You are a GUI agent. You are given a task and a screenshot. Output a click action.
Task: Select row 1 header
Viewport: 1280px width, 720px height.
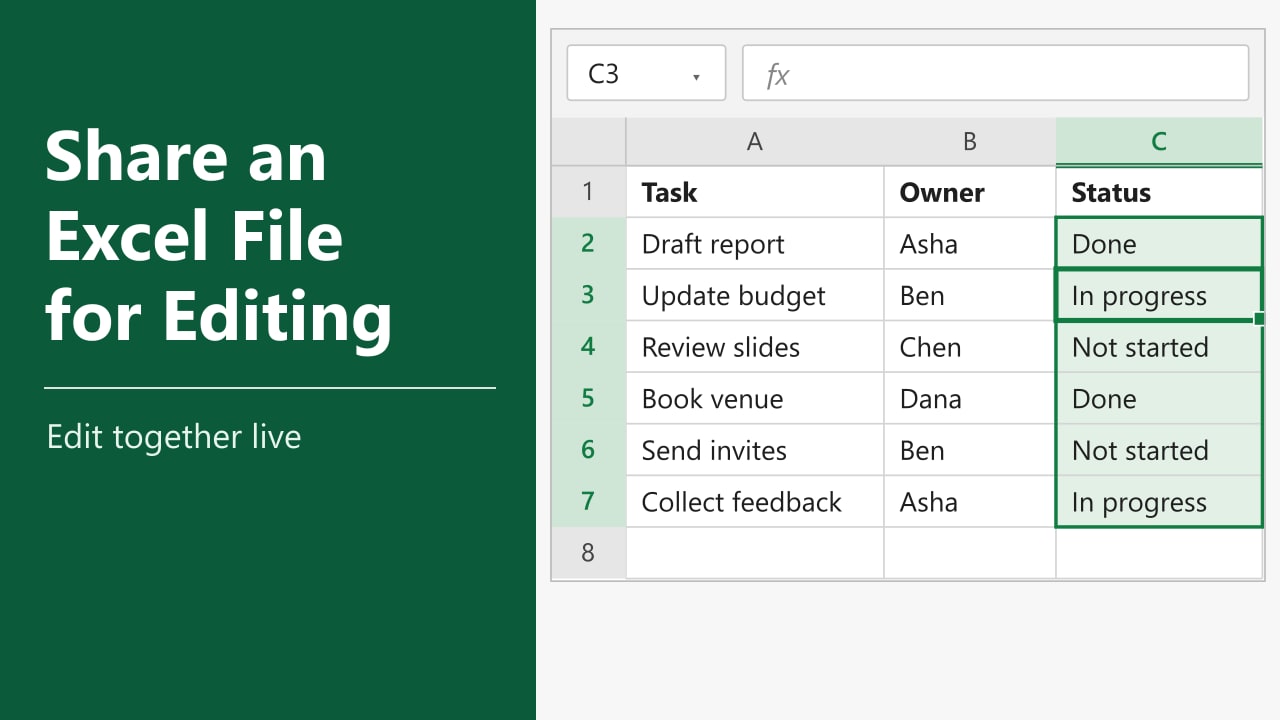point(589,192)
